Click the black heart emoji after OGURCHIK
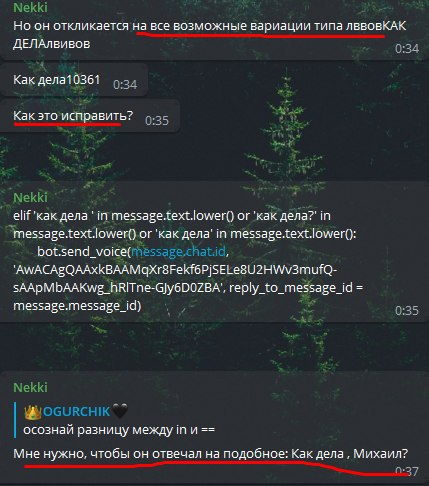This screenshot has height=486, width=429. click(x=120, y=411)
